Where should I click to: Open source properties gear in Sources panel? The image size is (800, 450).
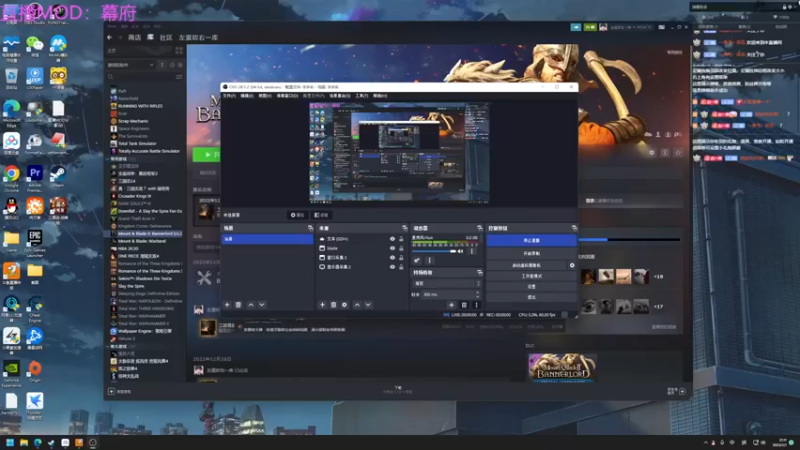344,305
